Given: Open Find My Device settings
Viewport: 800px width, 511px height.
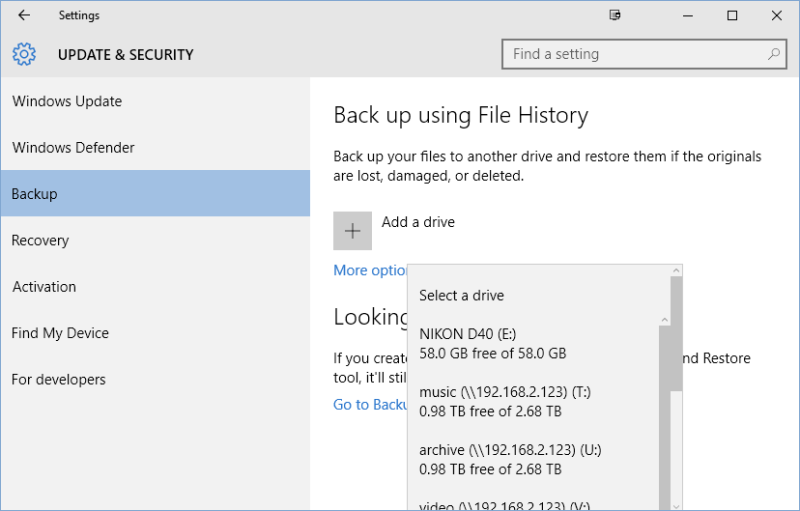Looking at the screenshot, I should (60, 333).
